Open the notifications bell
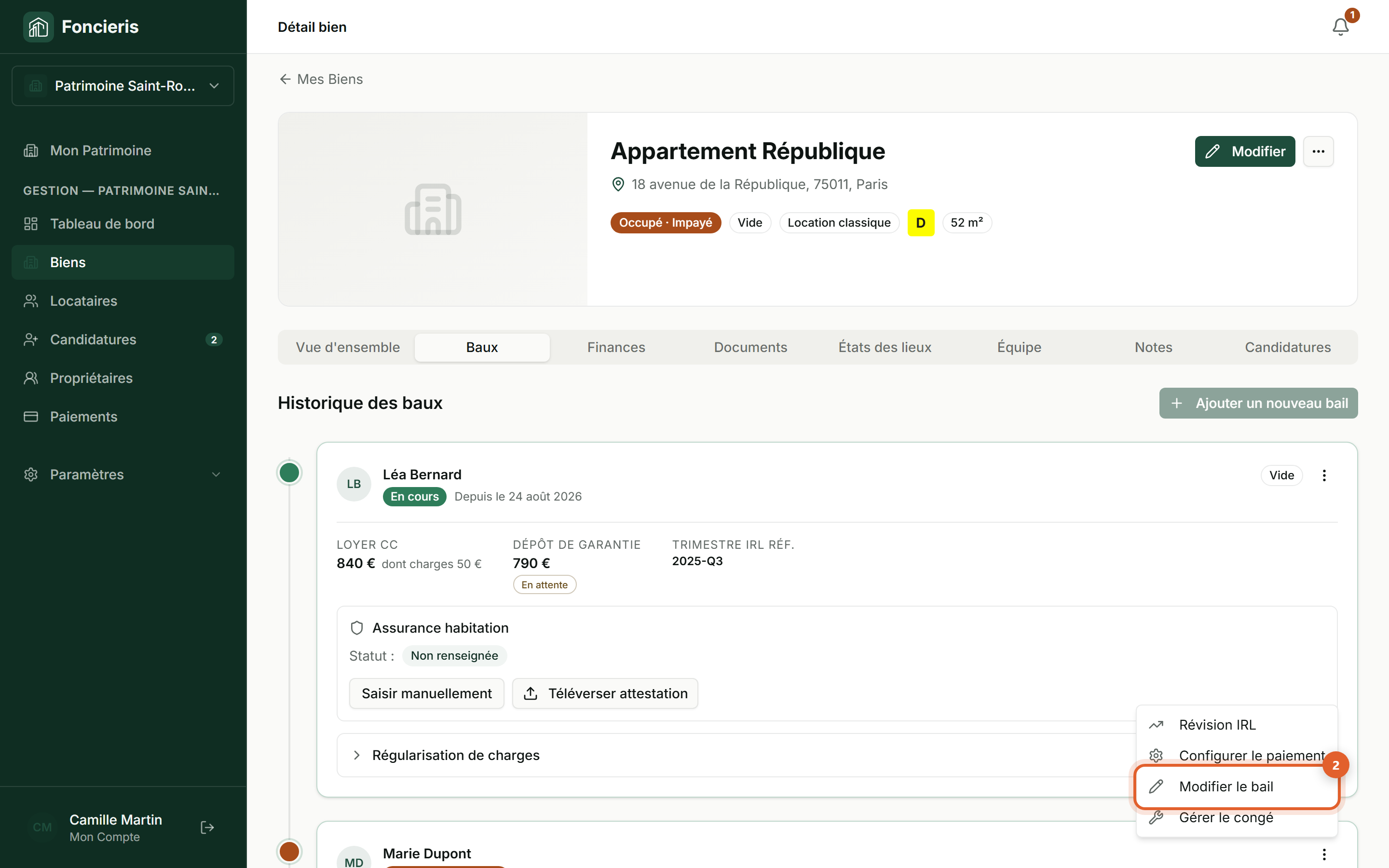The height and width of the screenshot is (868, 1389). click(x=1340, y=27)
